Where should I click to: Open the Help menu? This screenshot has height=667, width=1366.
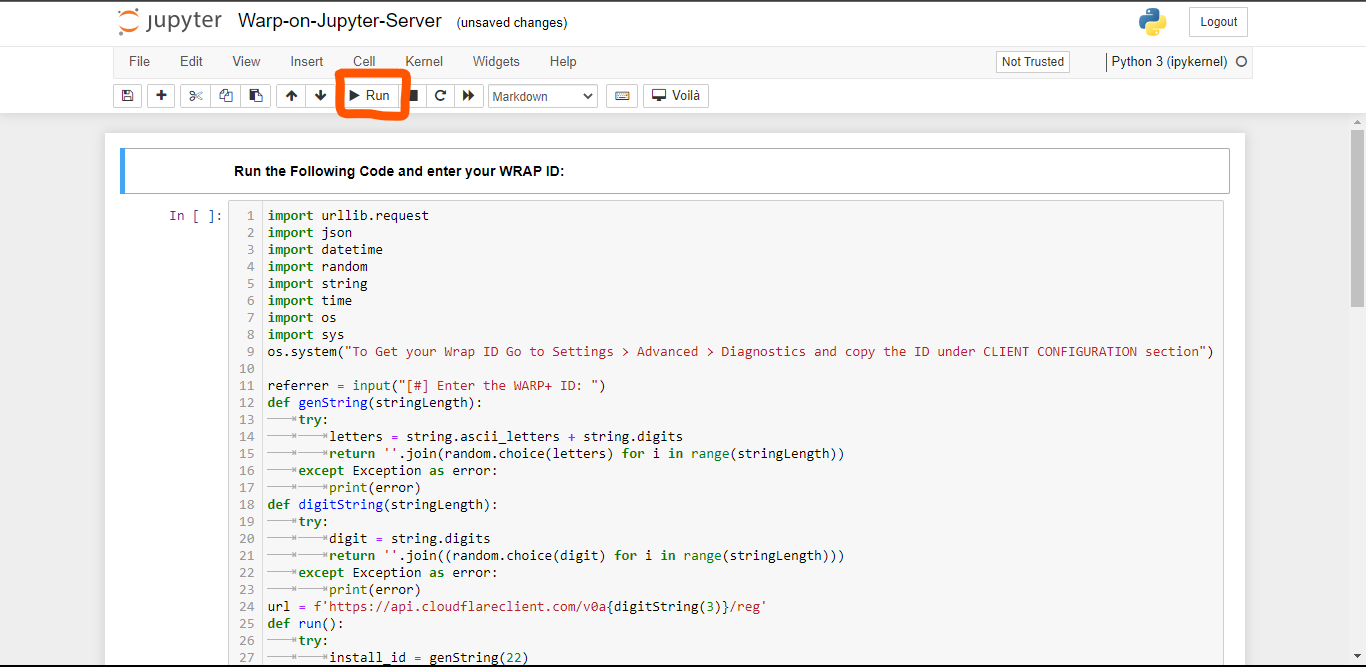coord(563,62)
